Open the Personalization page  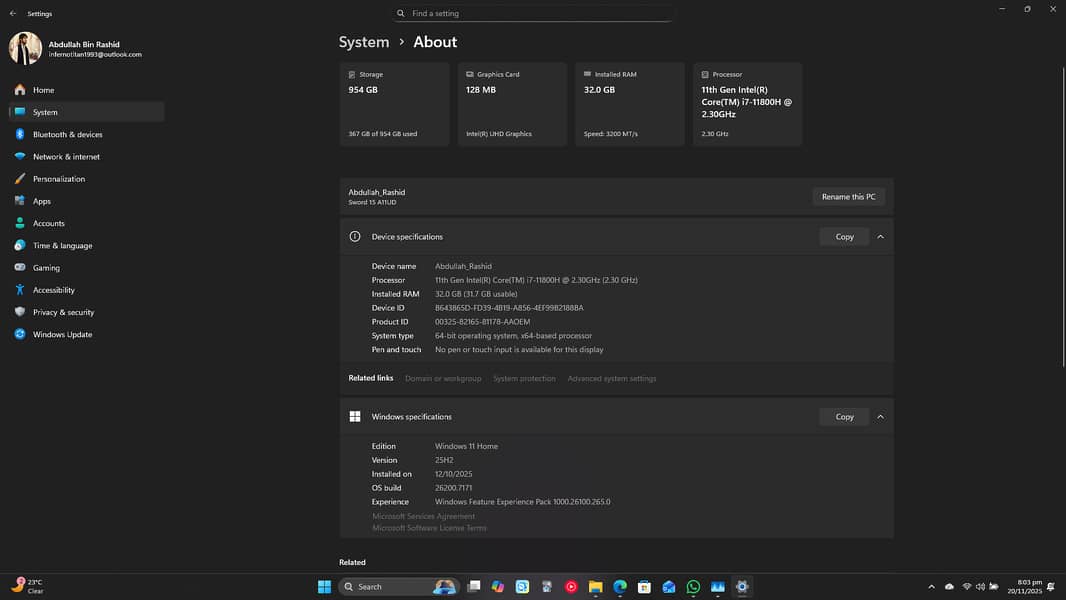click(58, 179)
